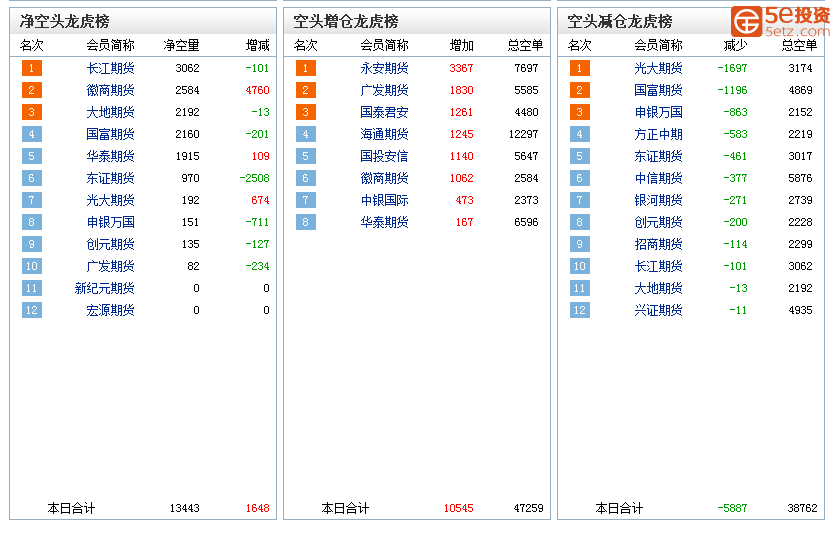Image resolution: width=838 pixels, height=533 pixels.
Task: Open 永安期货 member link
Action: coord(384,68)
